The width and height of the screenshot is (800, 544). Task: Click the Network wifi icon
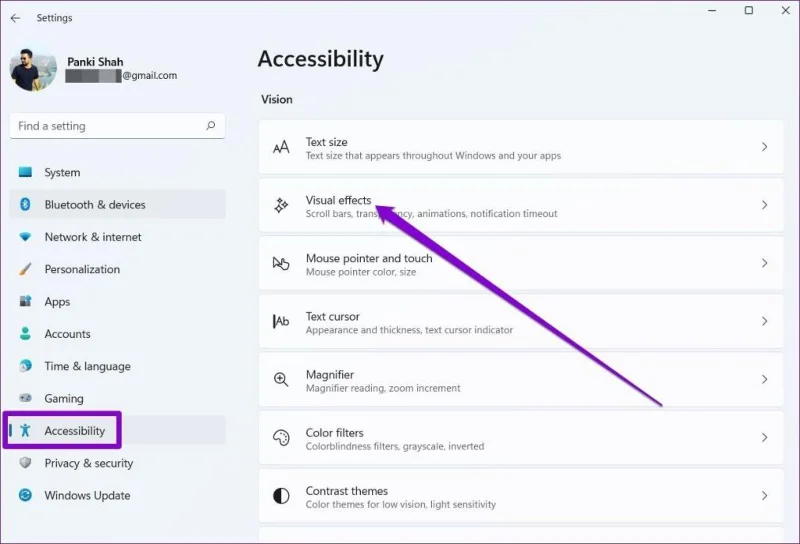click(25, 237)
